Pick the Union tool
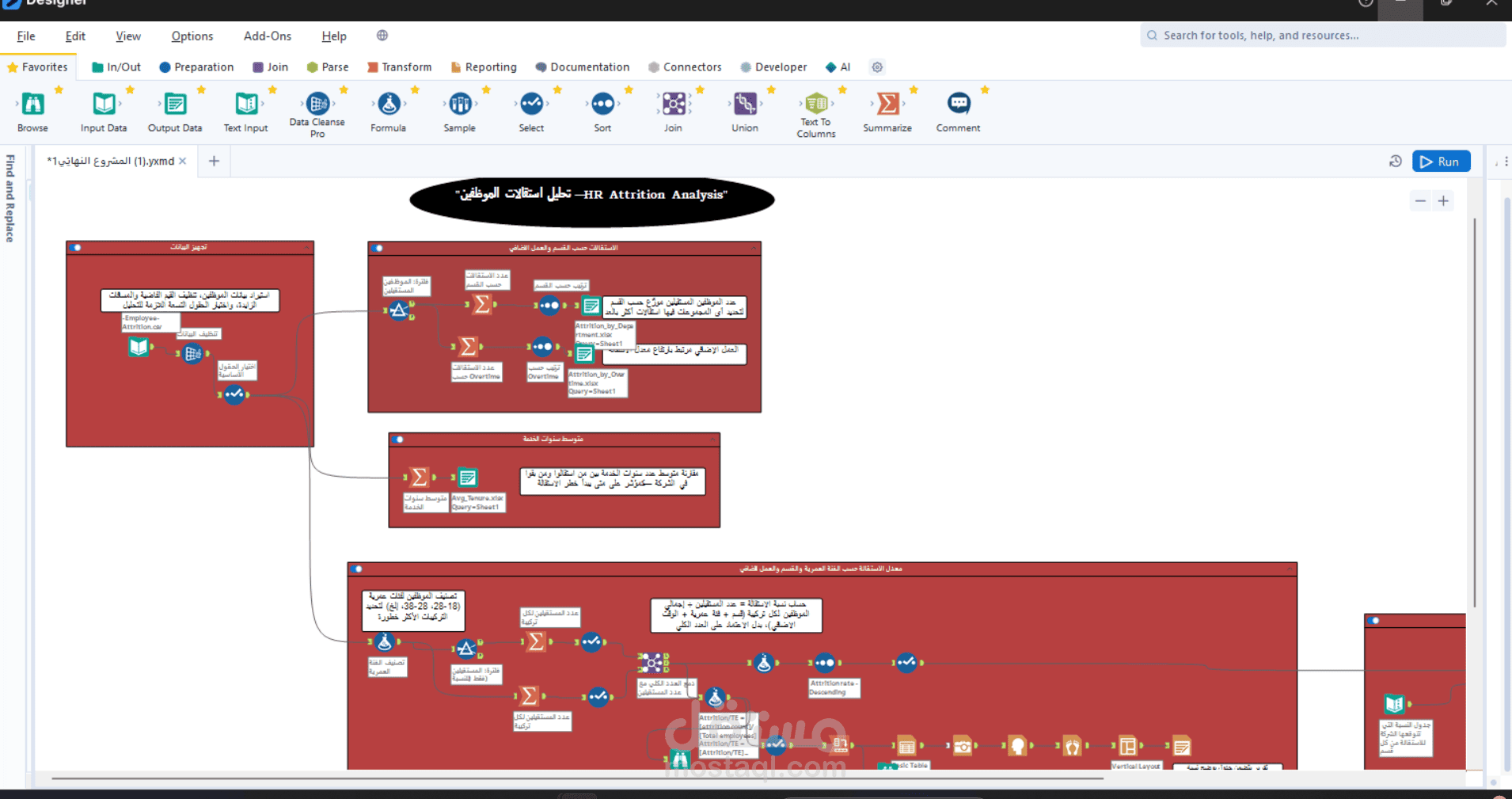 tap(745, 104)
